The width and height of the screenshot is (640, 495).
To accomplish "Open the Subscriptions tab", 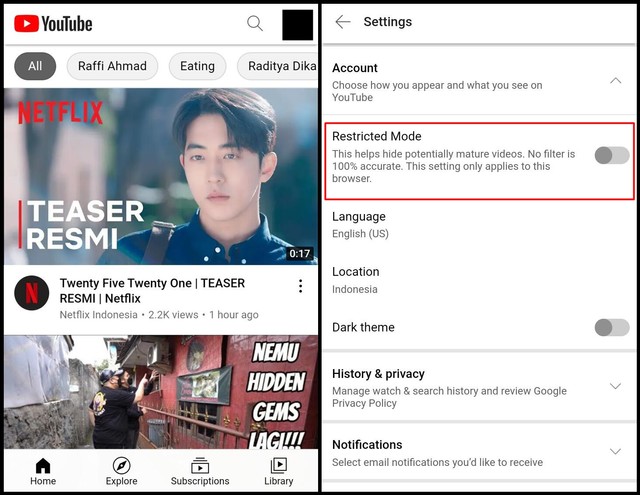I will coord(200,472).
